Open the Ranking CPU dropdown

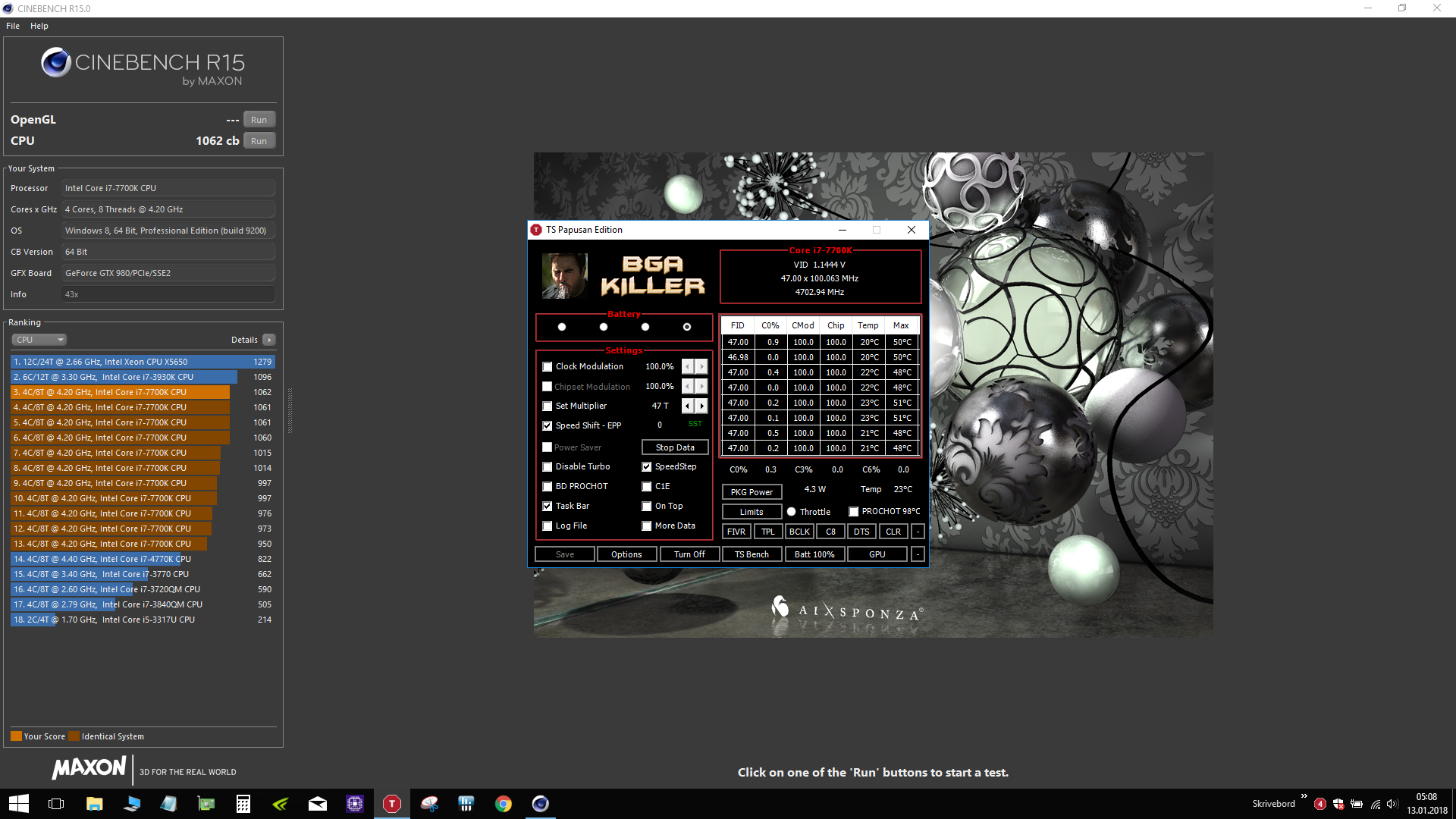click(39, 340)
